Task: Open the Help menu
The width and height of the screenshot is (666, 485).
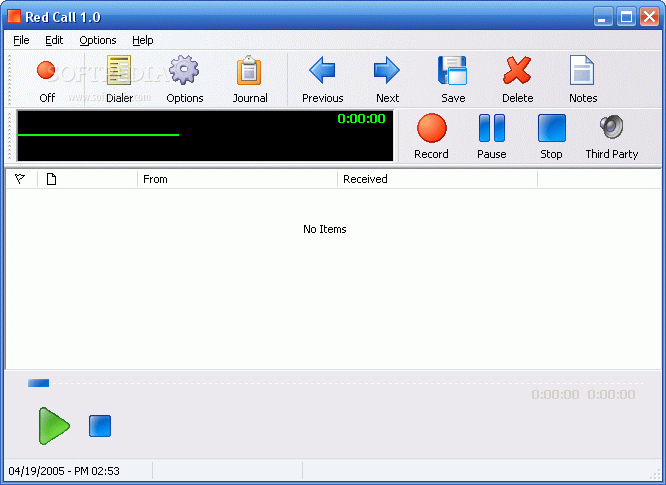Action: tap(143, 40)
